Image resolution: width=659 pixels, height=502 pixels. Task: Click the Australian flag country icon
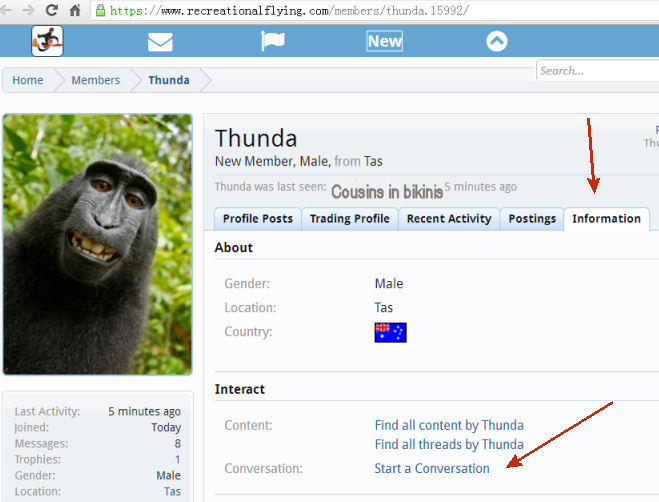[390, 333]
